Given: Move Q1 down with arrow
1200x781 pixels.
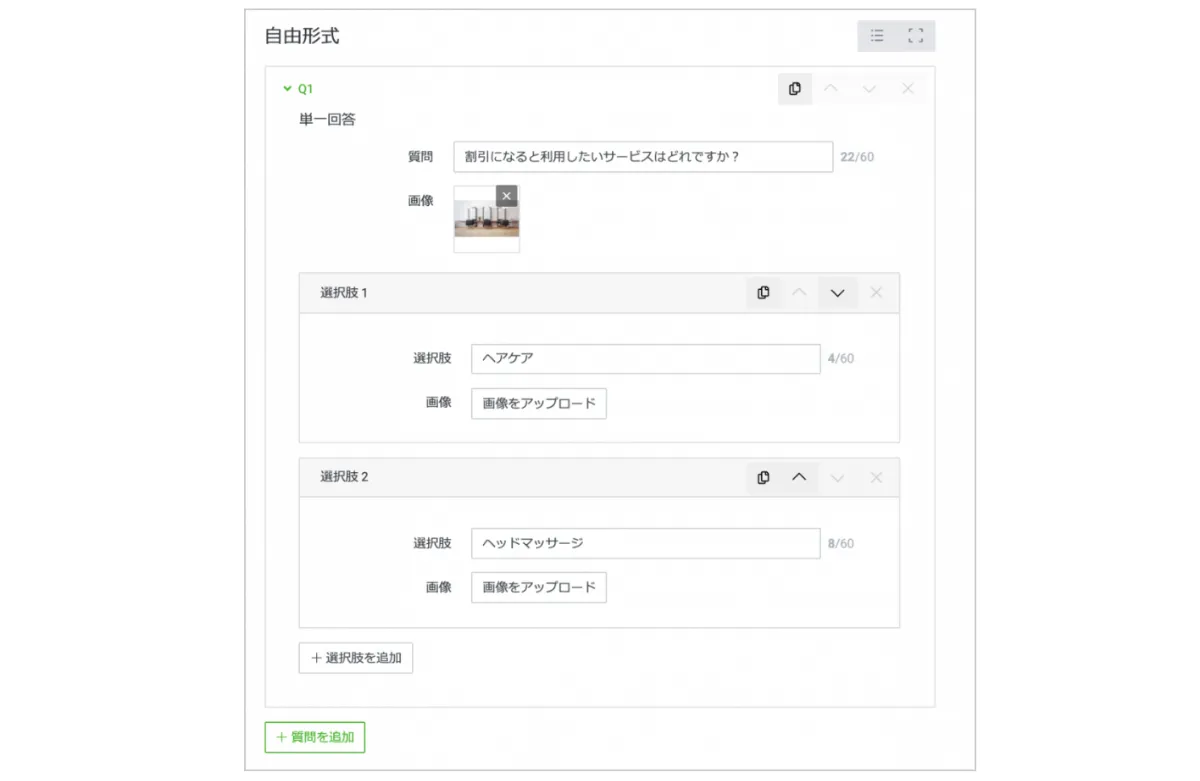Looking at the screenshot, I should 869,89.
